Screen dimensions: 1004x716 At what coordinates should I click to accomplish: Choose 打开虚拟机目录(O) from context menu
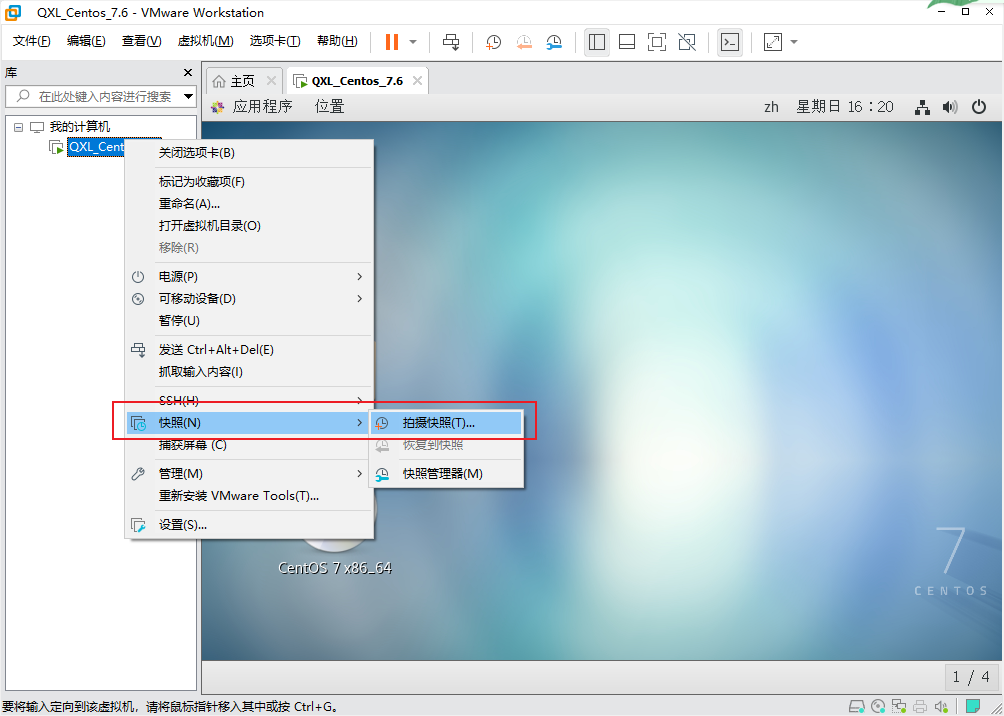[250, 225]
